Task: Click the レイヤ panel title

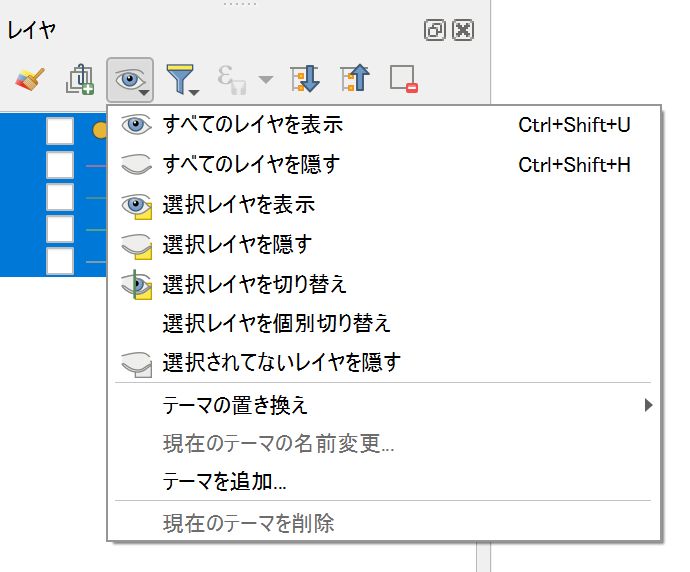Action: point(32,31)
